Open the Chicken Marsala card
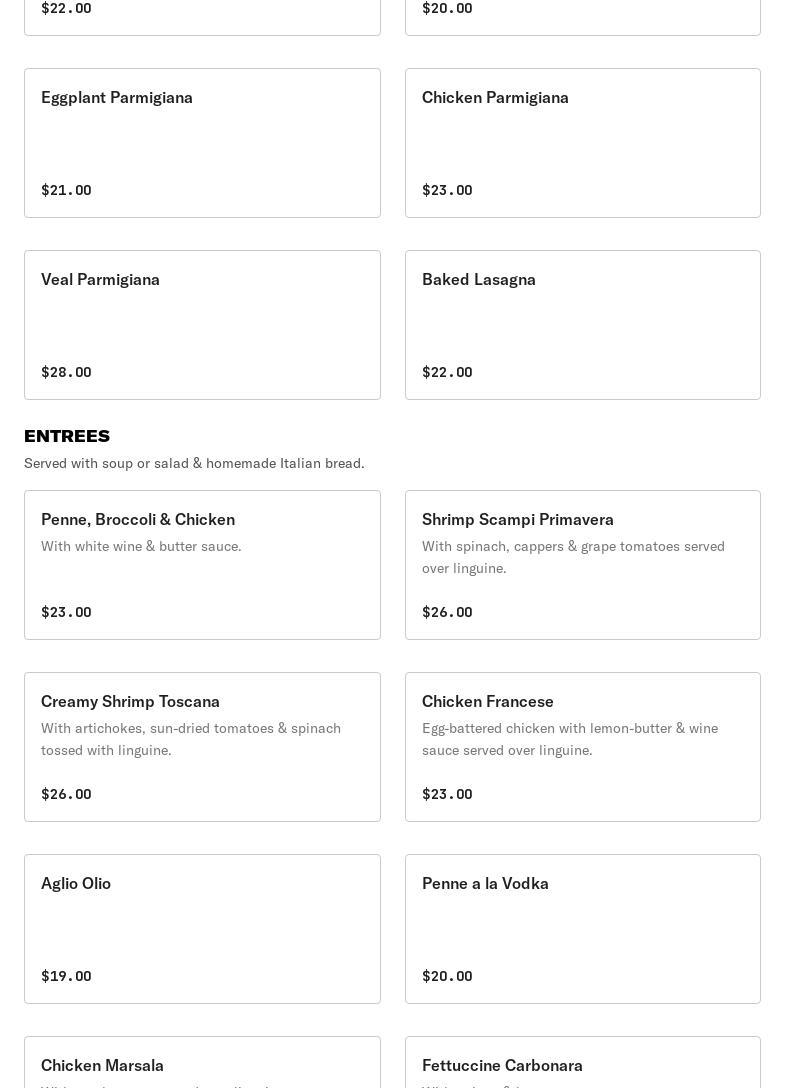785x1088 pixels. [202, 1064]
